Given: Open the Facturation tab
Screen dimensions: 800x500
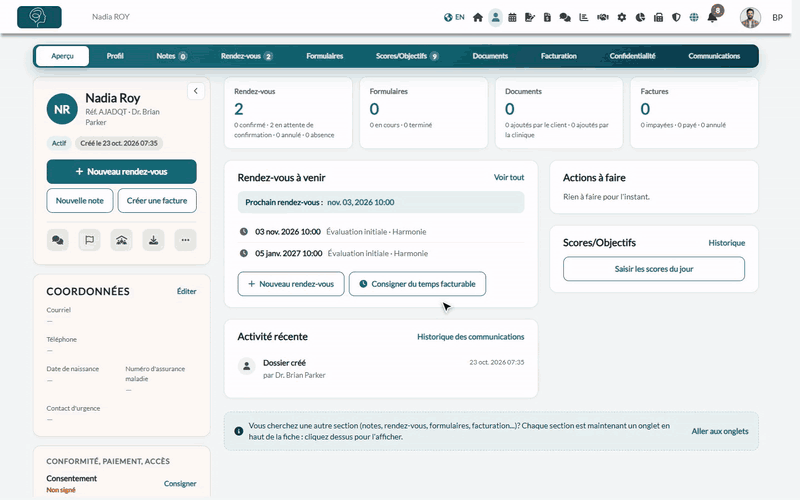Looking at the screenshot, I should 559,56.
